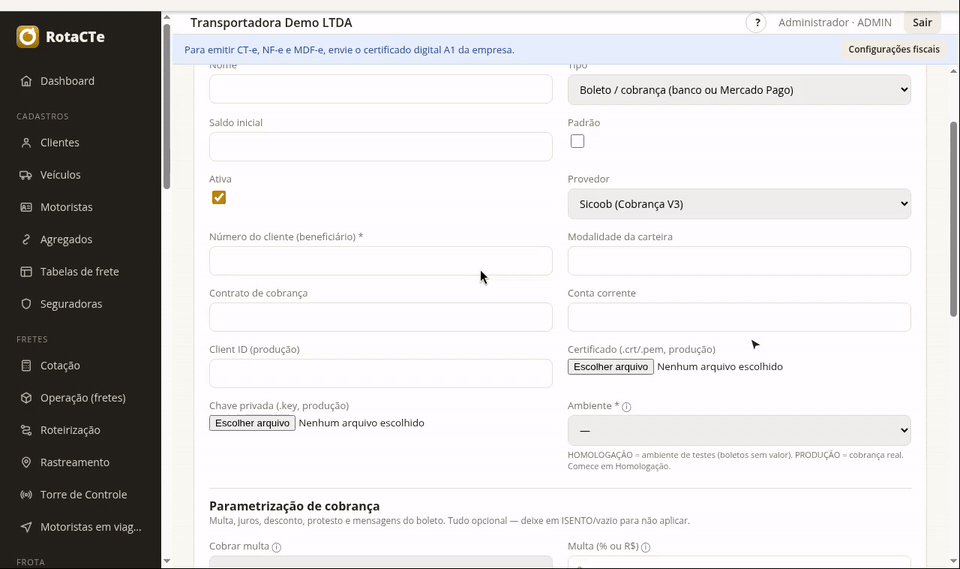Screen dimensions: 960x569
Task: Click Modalidade da carteira field
Action: [x=739, y=261]
